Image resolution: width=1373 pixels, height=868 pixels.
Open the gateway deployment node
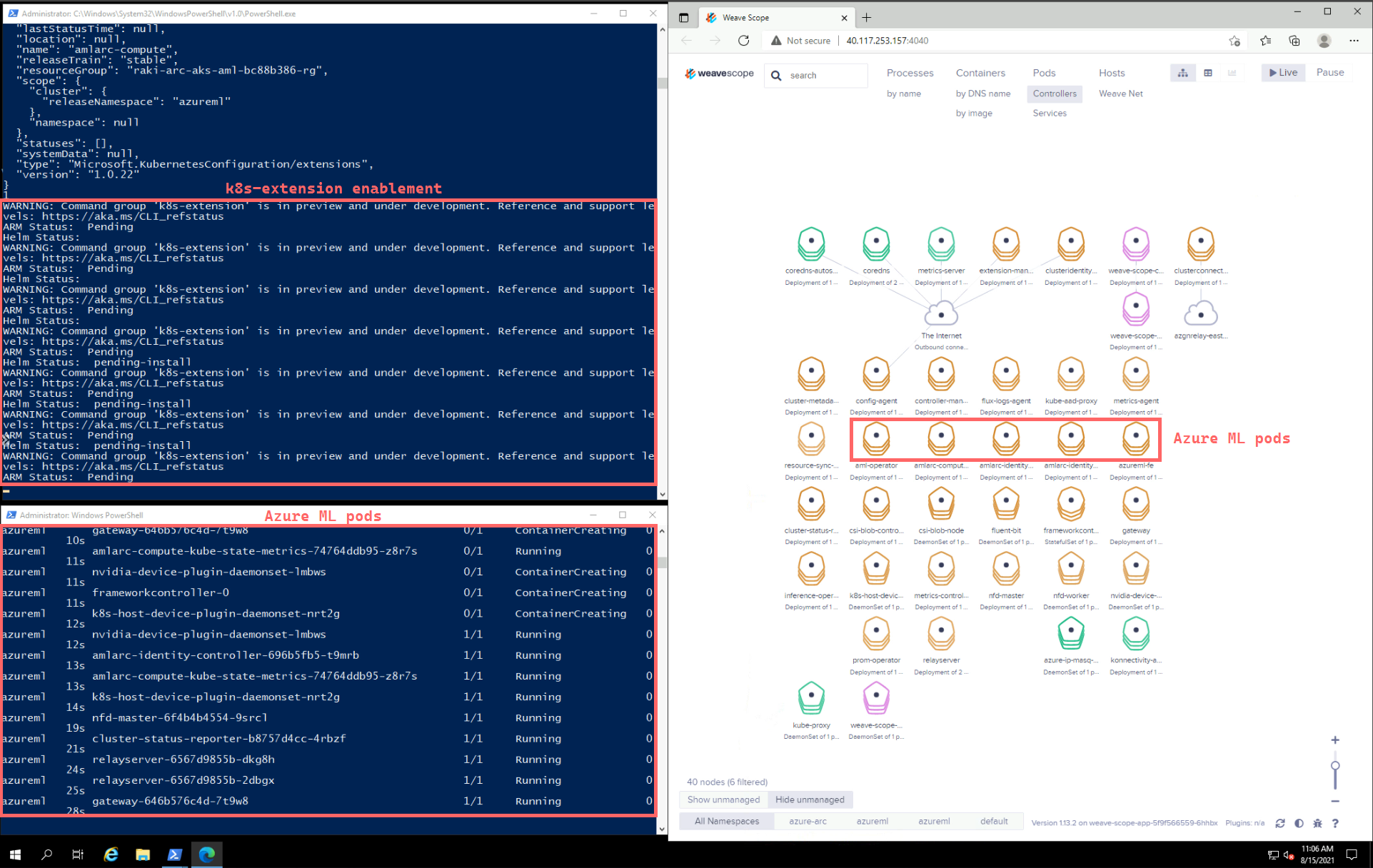[x=1136, y=505]
